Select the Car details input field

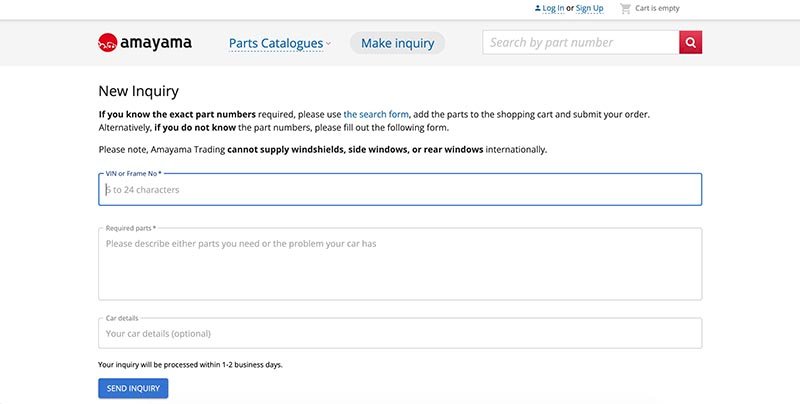pyautogui.click(x=400, y=334)
